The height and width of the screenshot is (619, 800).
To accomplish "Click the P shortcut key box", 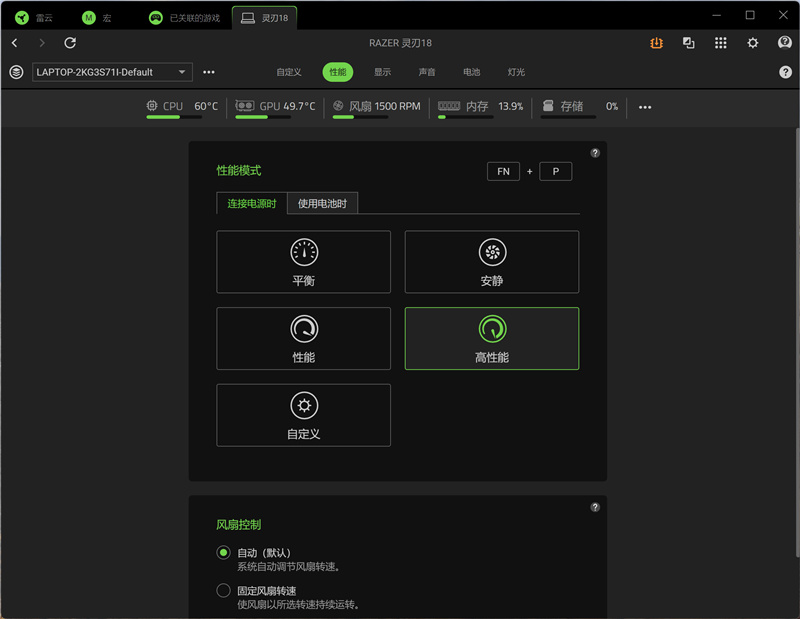I will click(x=556, y=171).
